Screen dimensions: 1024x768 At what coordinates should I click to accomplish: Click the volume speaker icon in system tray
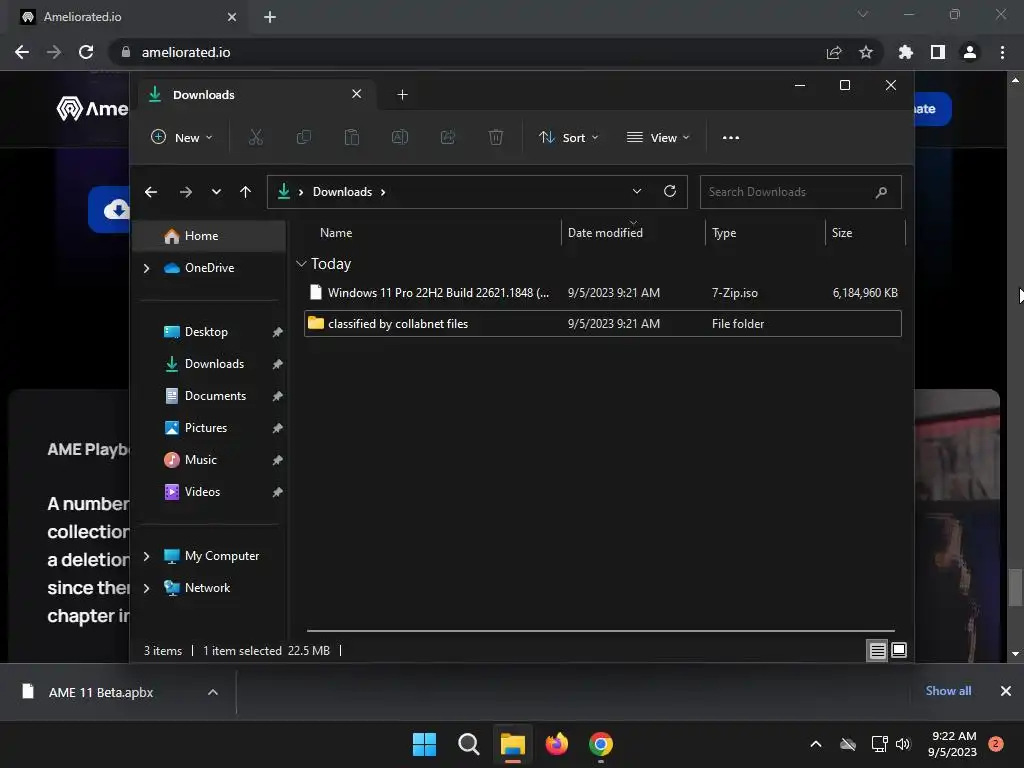[903, 744]
